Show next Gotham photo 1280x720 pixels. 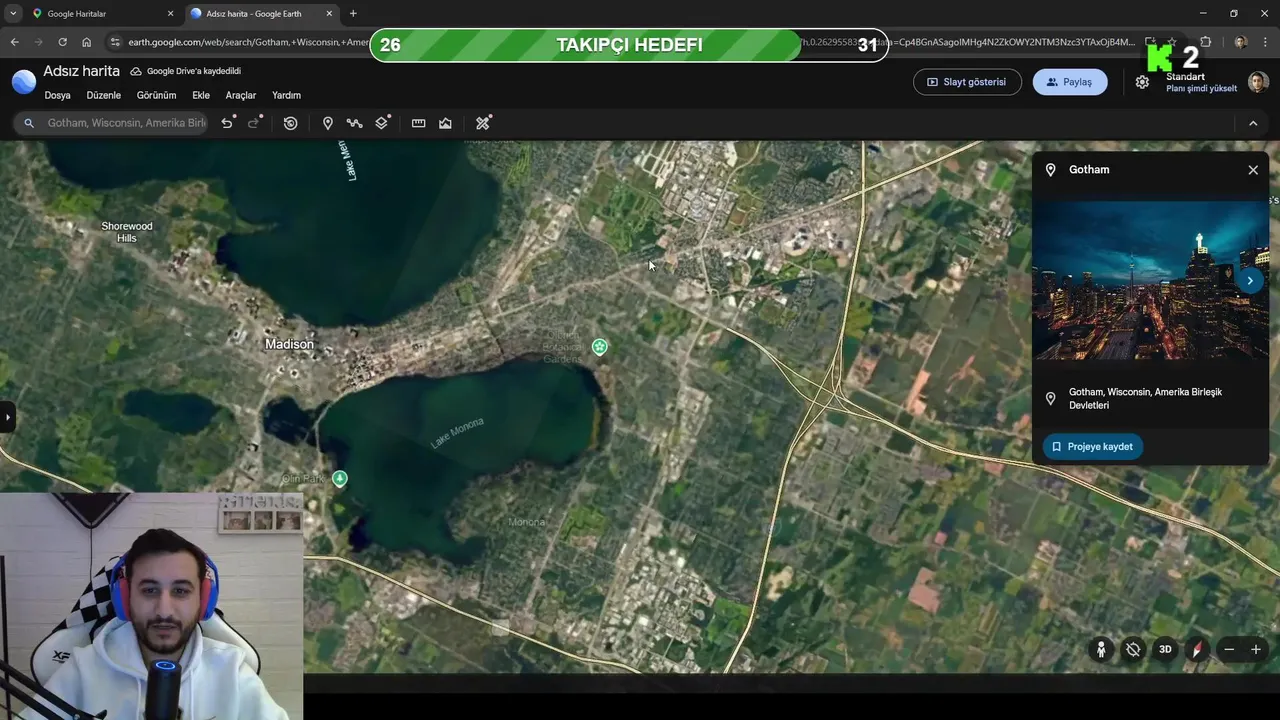(1250, 281)
